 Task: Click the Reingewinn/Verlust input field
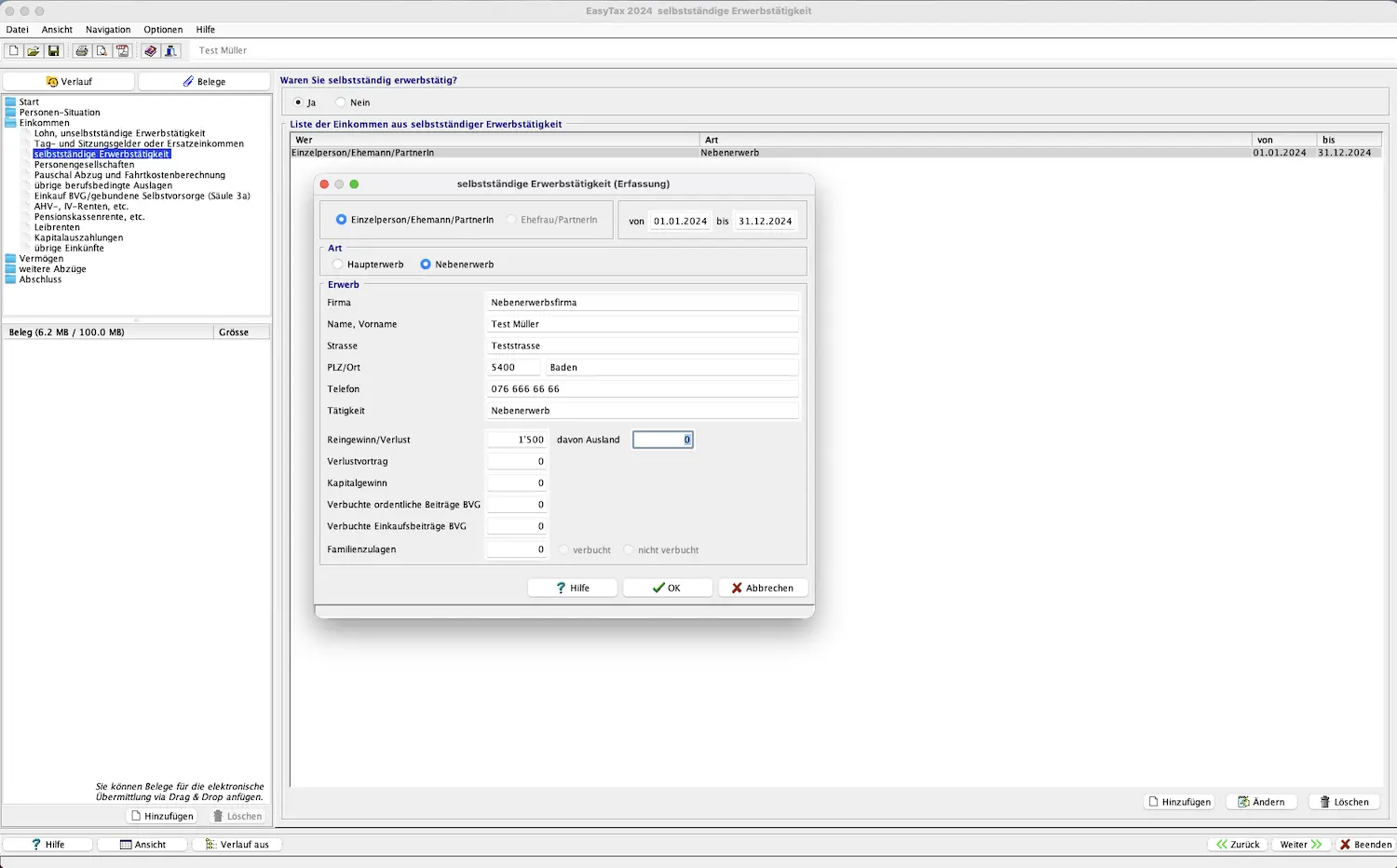pos(517,440)
